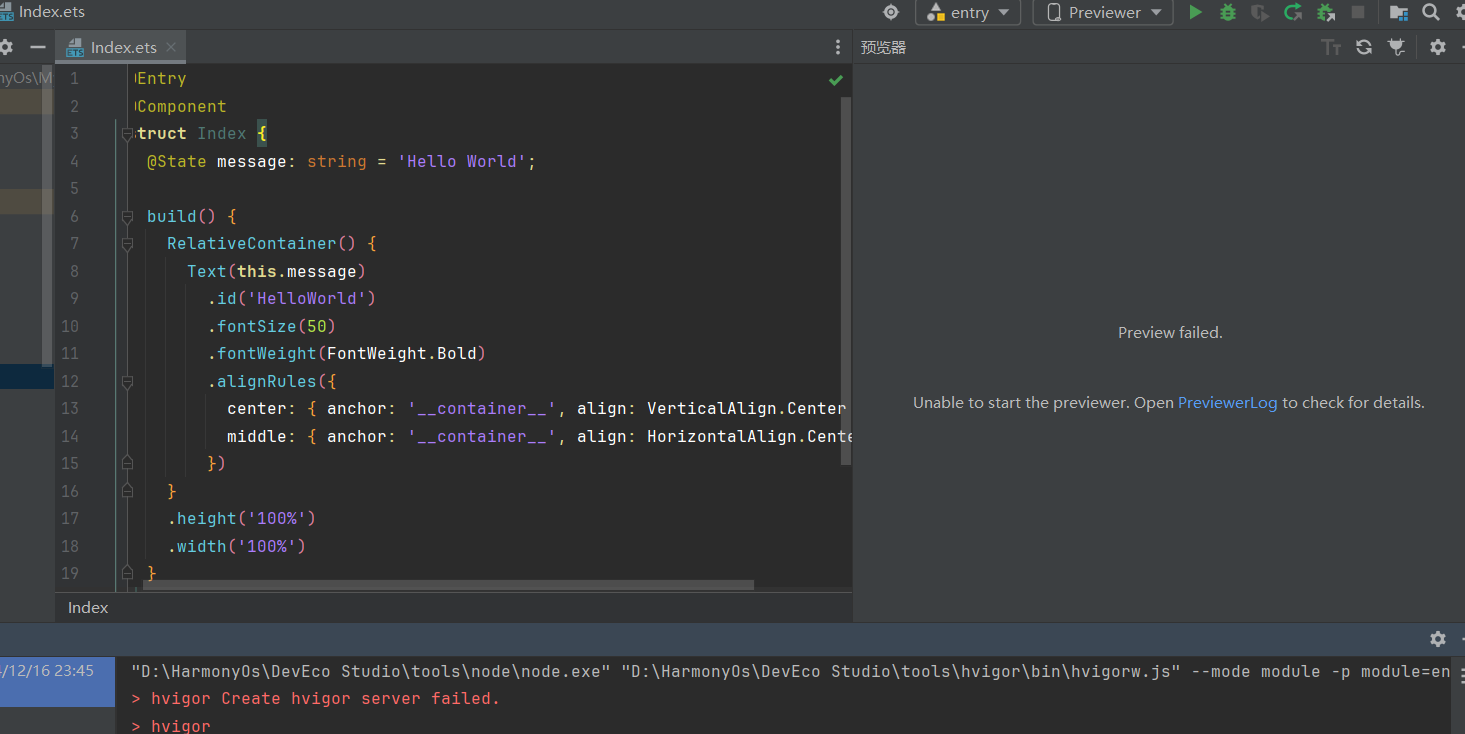Click the project panel gear icon
This screenshot has height=734, width=1465.
tap(6, 47)
